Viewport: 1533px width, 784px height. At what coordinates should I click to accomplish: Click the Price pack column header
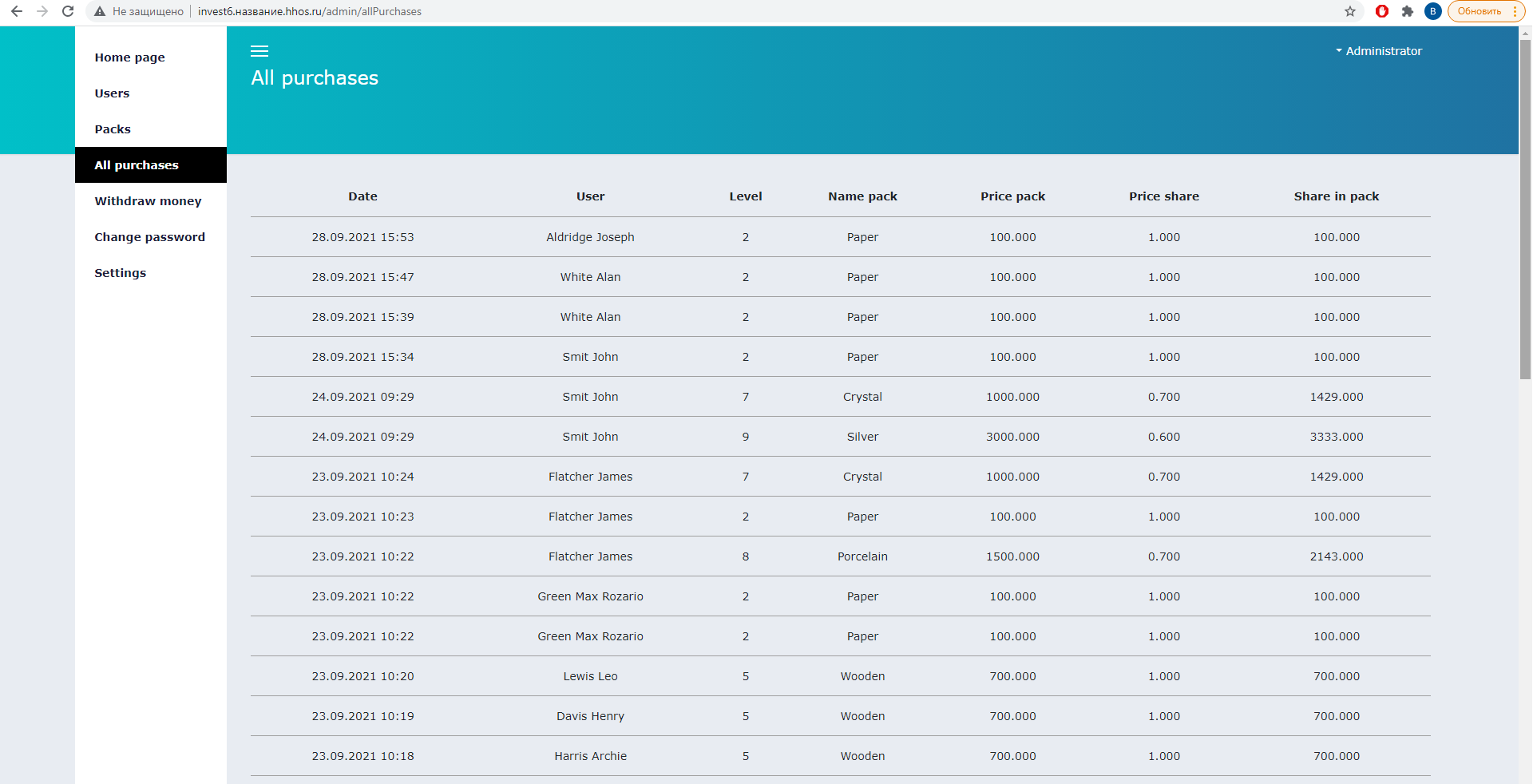click(1012, 196)
